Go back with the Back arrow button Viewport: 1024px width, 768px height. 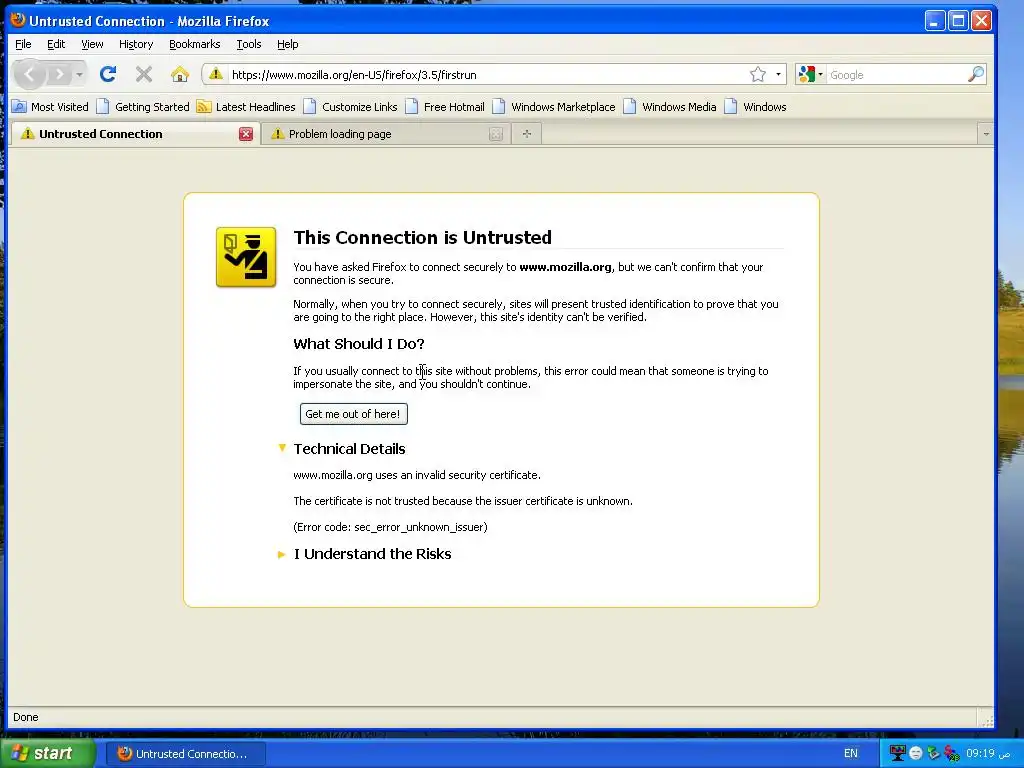[x=29, y=74]
